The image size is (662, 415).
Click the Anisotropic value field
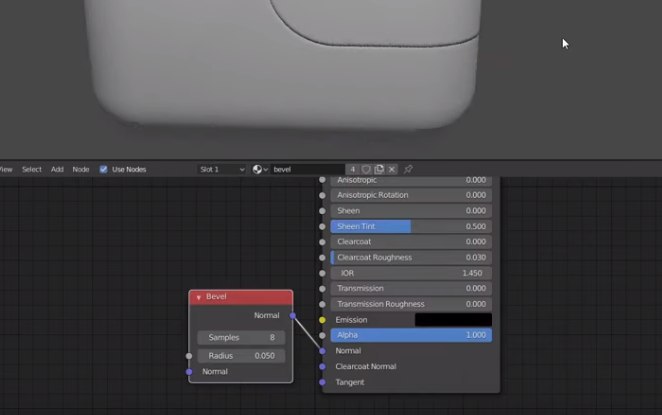point(411,180)
